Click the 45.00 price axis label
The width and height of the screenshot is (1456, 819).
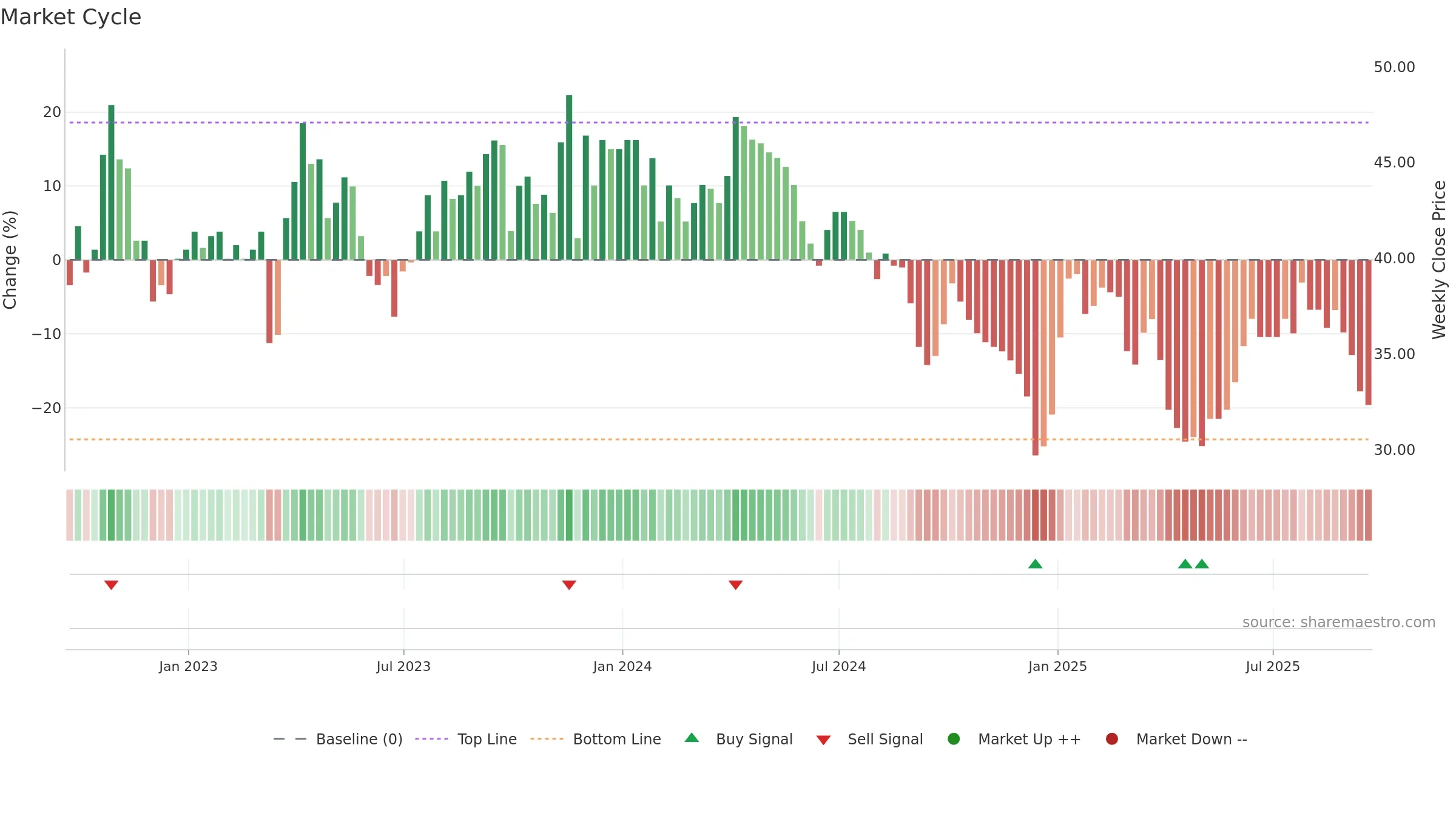point(1394,163)
